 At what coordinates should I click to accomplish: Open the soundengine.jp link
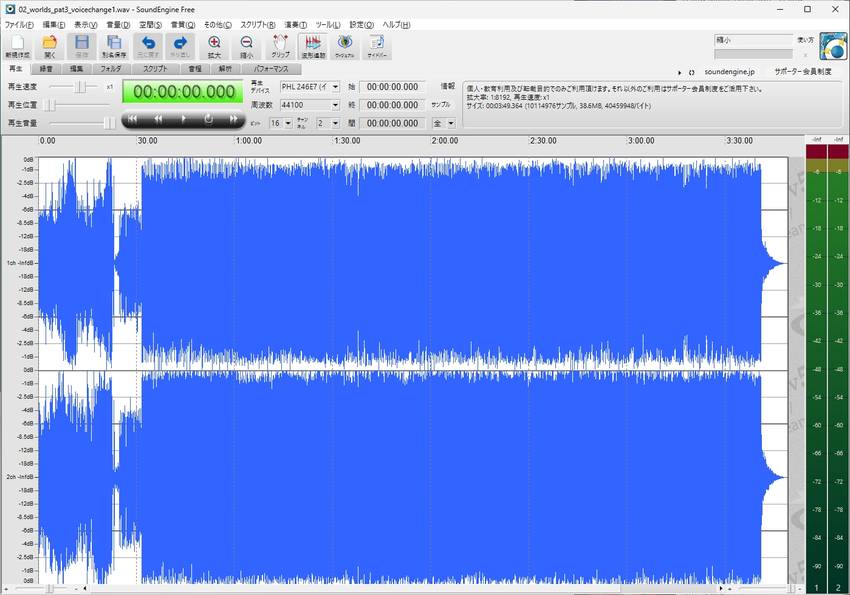[729, 72]
